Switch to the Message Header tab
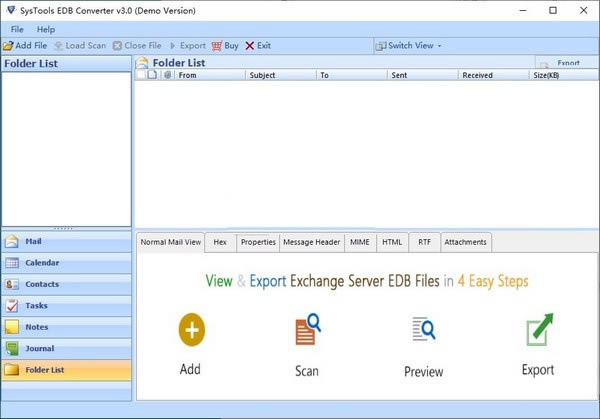600x419 pixels. [x=311, y=242]
